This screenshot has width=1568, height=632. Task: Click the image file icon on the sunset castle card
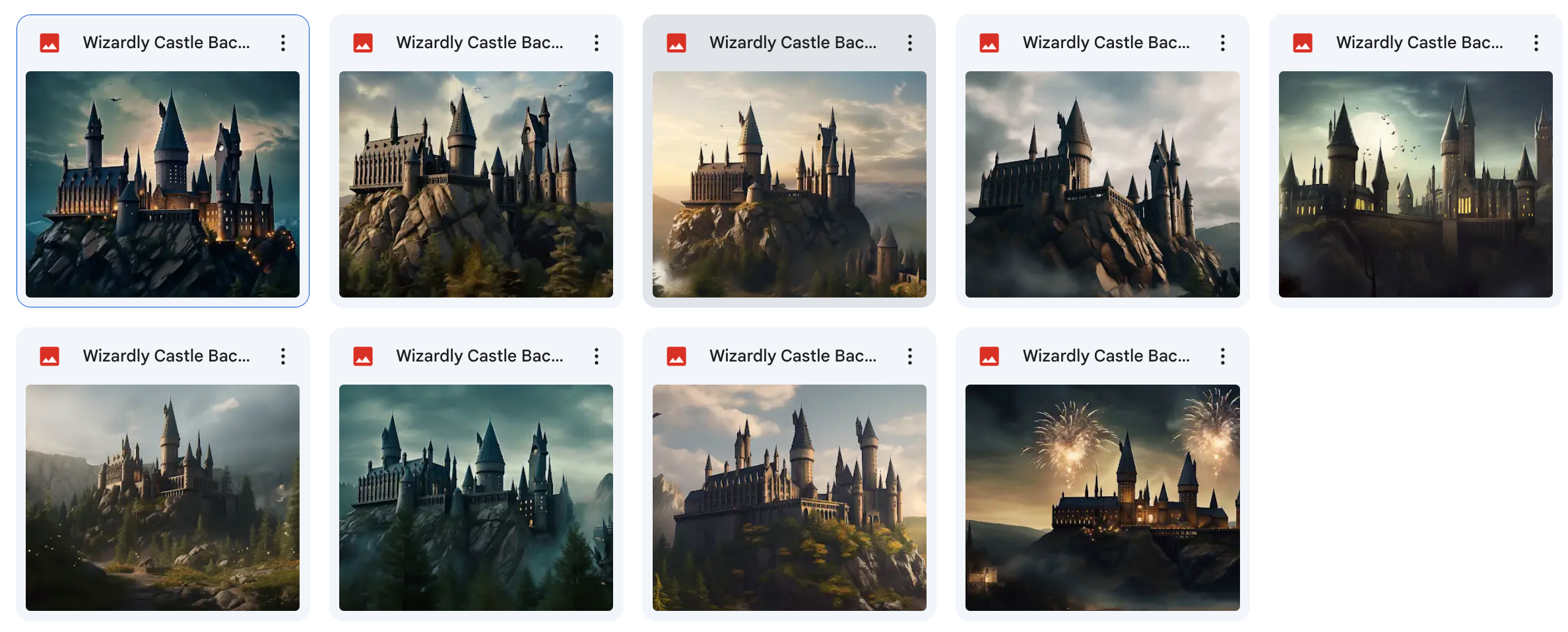tap(676, 42)
